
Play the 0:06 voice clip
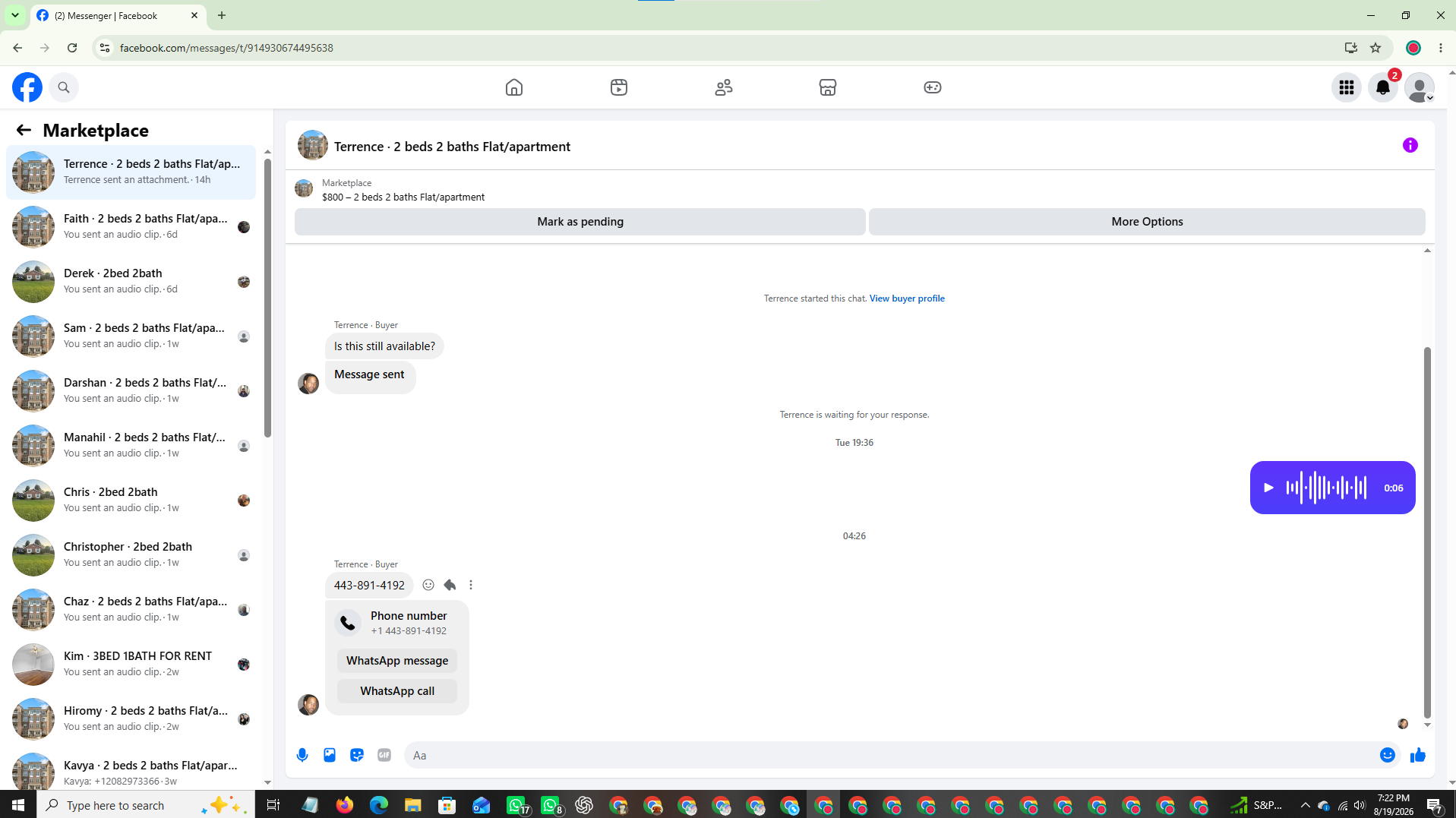coord(1268,488)
